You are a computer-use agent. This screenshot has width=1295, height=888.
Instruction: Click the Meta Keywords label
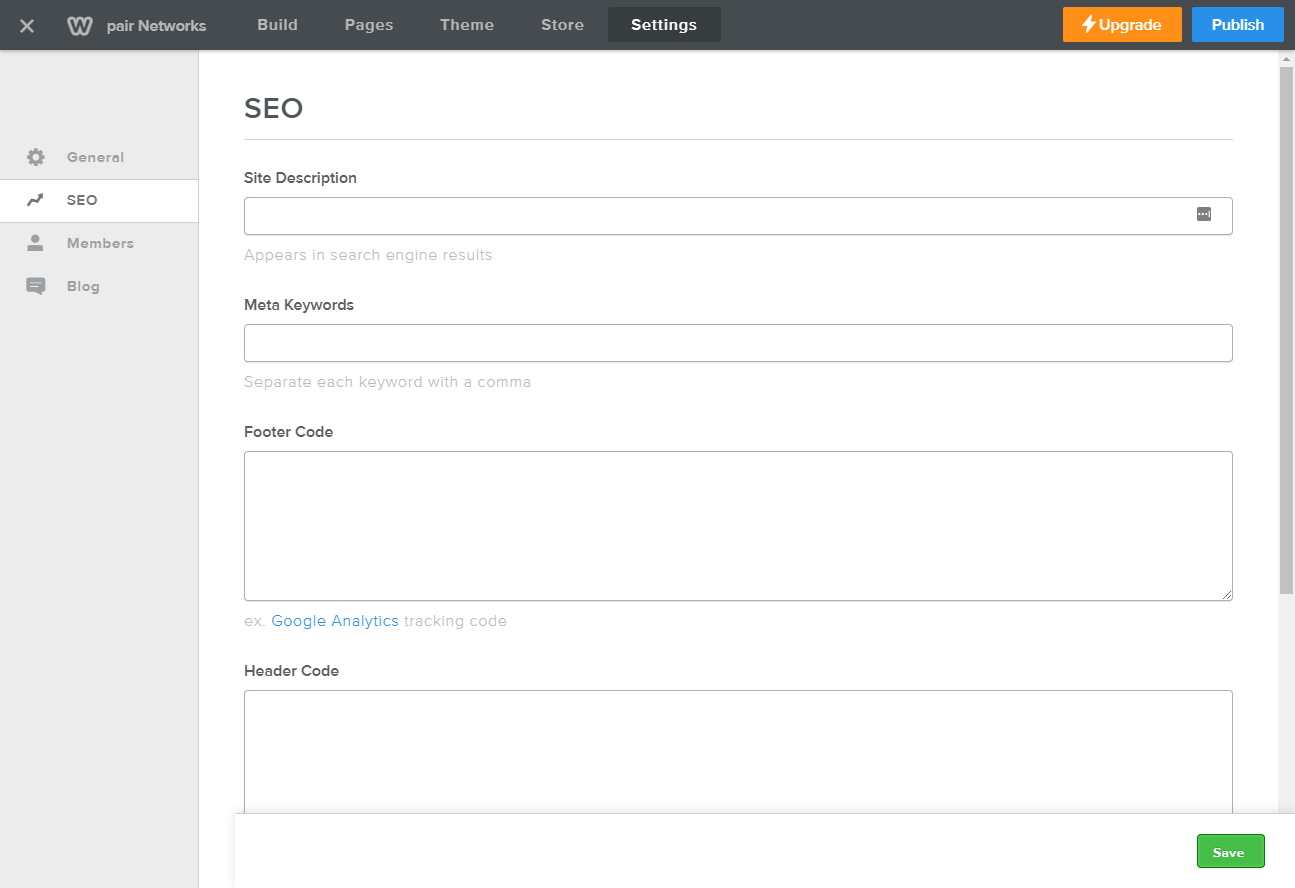tap(299, 305)
